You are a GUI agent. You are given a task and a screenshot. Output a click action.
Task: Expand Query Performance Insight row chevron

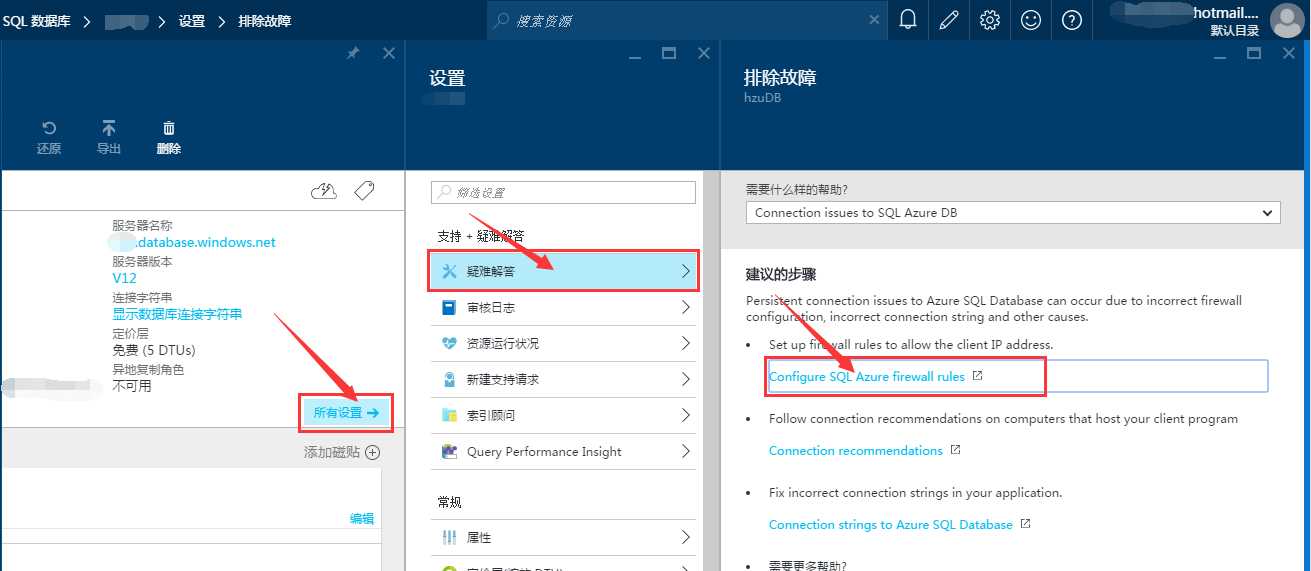(x=685, y=452)
